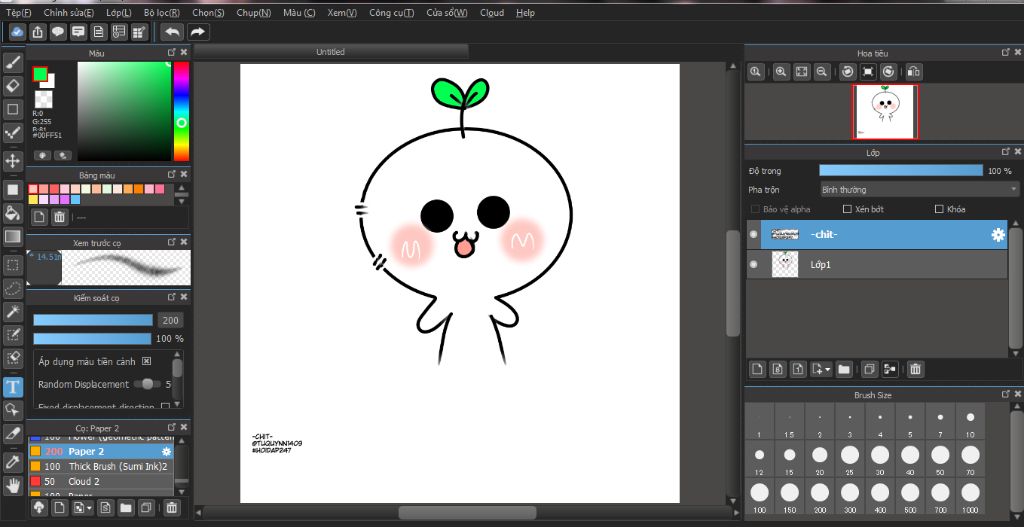This screenshot has height=527, width=1024.
Task: Choose the Cloud 2 brush
Action: tap(101, 481)
